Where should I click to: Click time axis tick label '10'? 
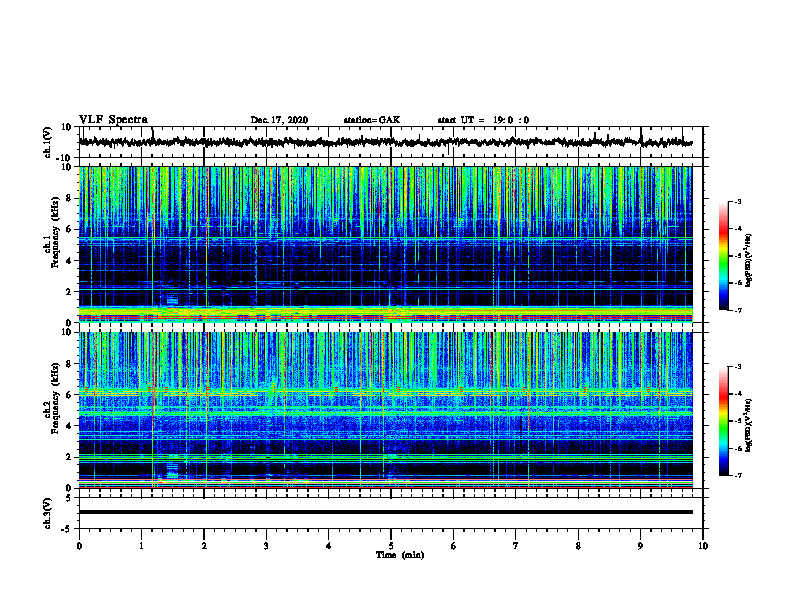703,546
